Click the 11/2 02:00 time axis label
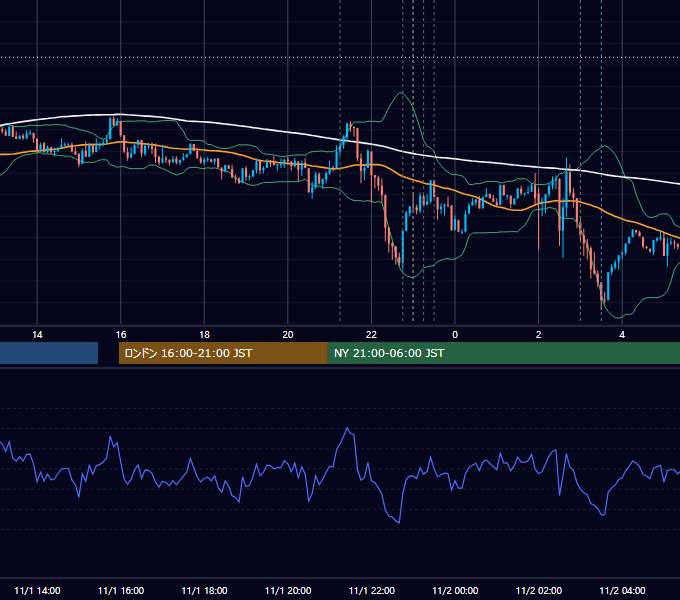The image size is (680, 600). point(539,590)
